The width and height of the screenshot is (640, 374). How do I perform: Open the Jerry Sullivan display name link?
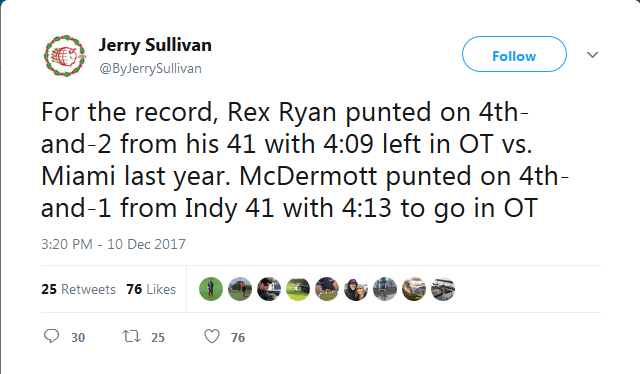coord(155,45)
